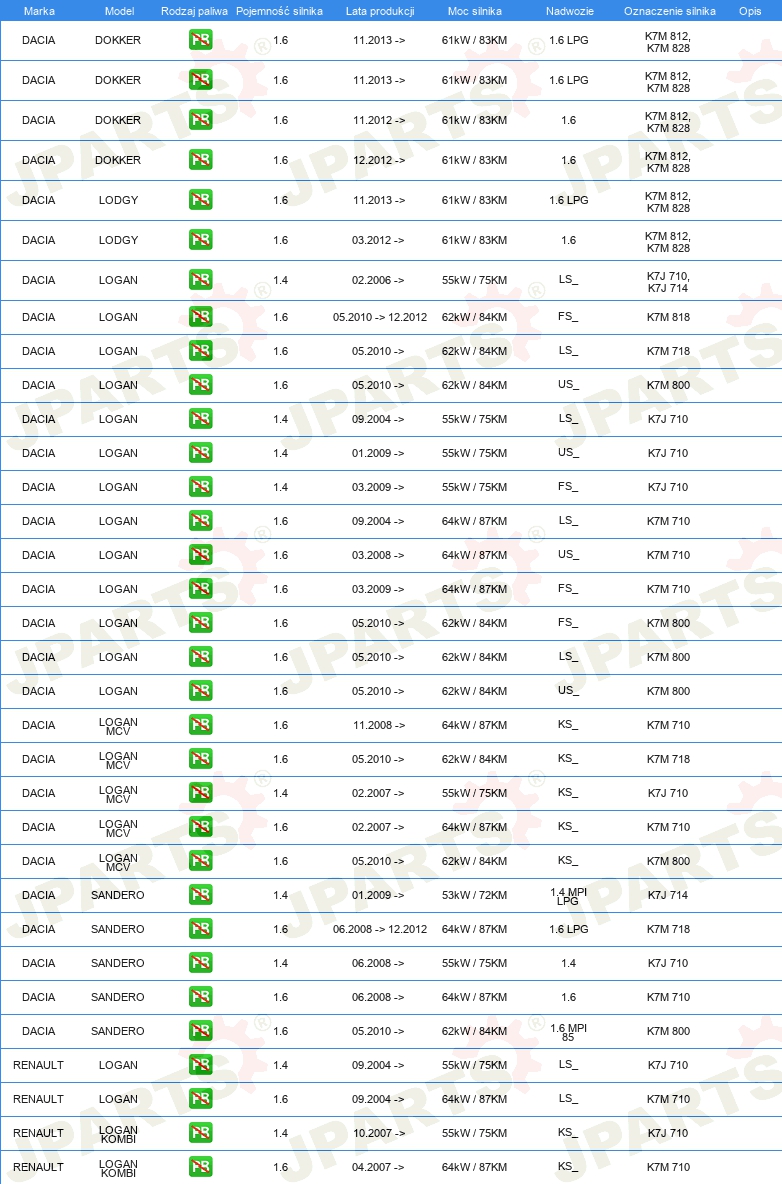
Task: Click fuel icon for Dokker 11.2012 row
Action: (x=201, y=119)
